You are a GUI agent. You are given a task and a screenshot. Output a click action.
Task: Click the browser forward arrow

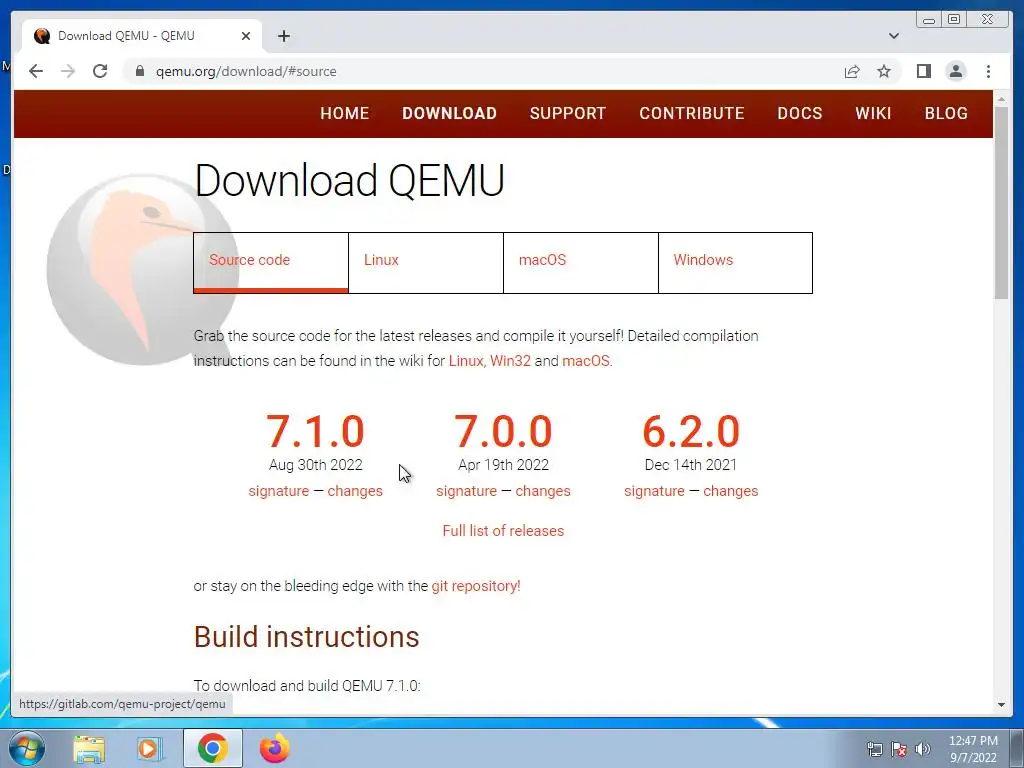(x=68, y=71)
